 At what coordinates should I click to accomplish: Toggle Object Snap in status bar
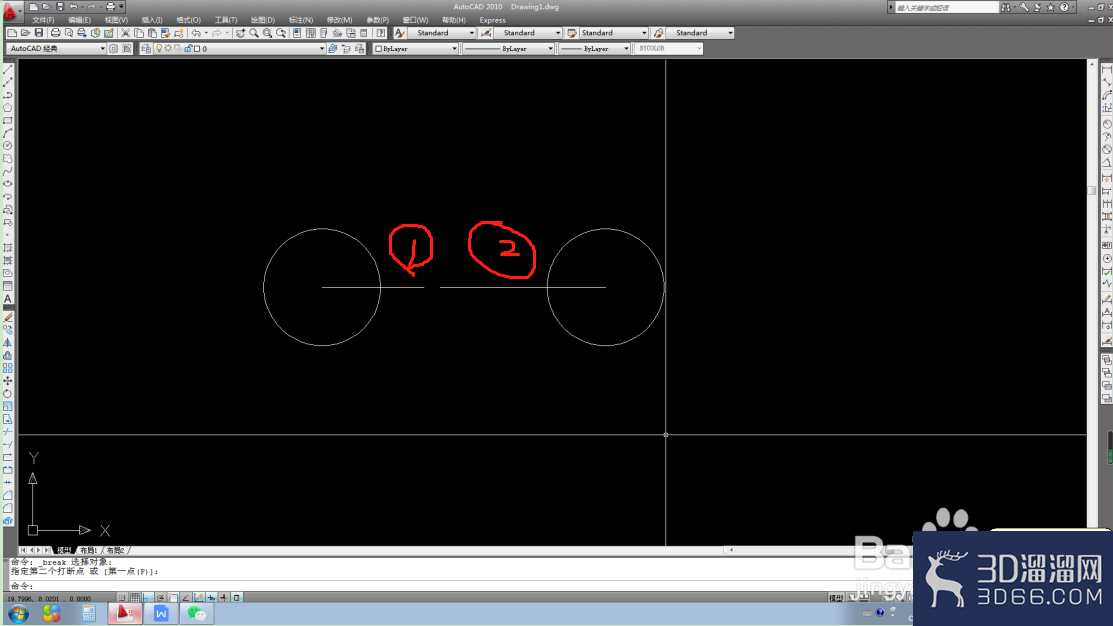coord(173,598)
